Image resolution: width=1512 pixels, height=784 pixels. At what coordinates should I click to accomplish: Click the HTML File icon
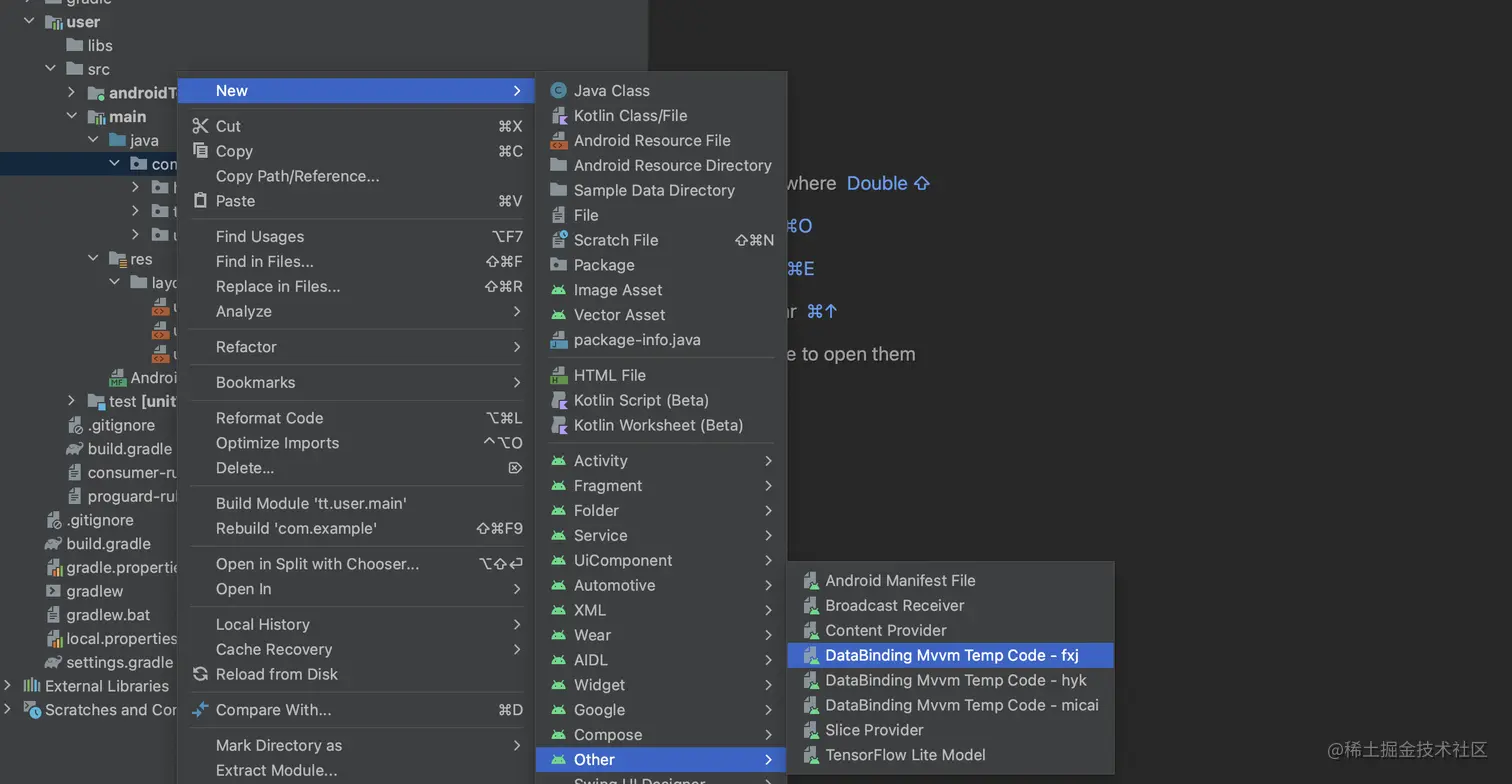pos(559,376)
